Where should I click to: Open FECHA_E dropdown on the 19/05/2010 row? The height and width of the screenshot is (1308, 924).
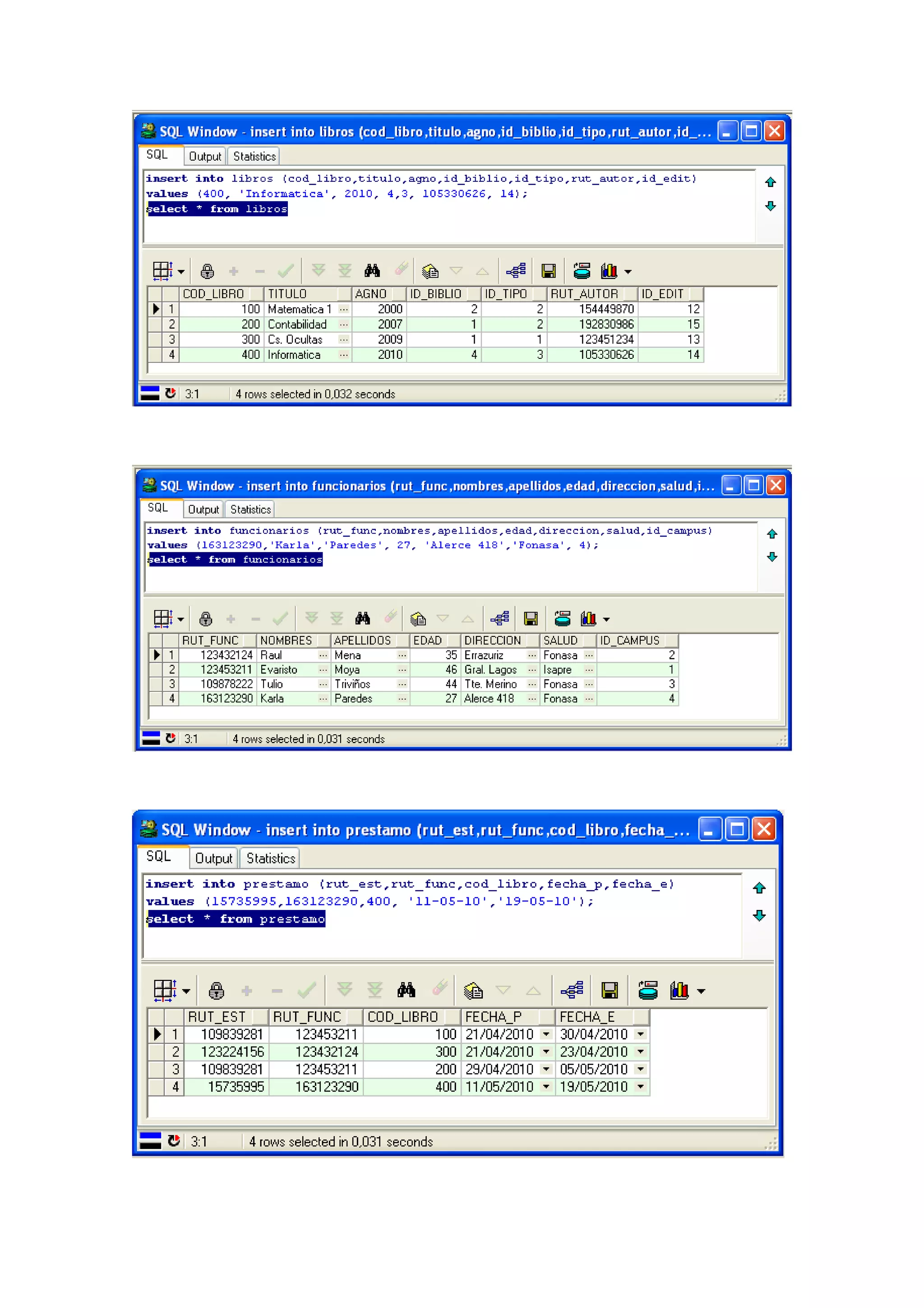641,1086
